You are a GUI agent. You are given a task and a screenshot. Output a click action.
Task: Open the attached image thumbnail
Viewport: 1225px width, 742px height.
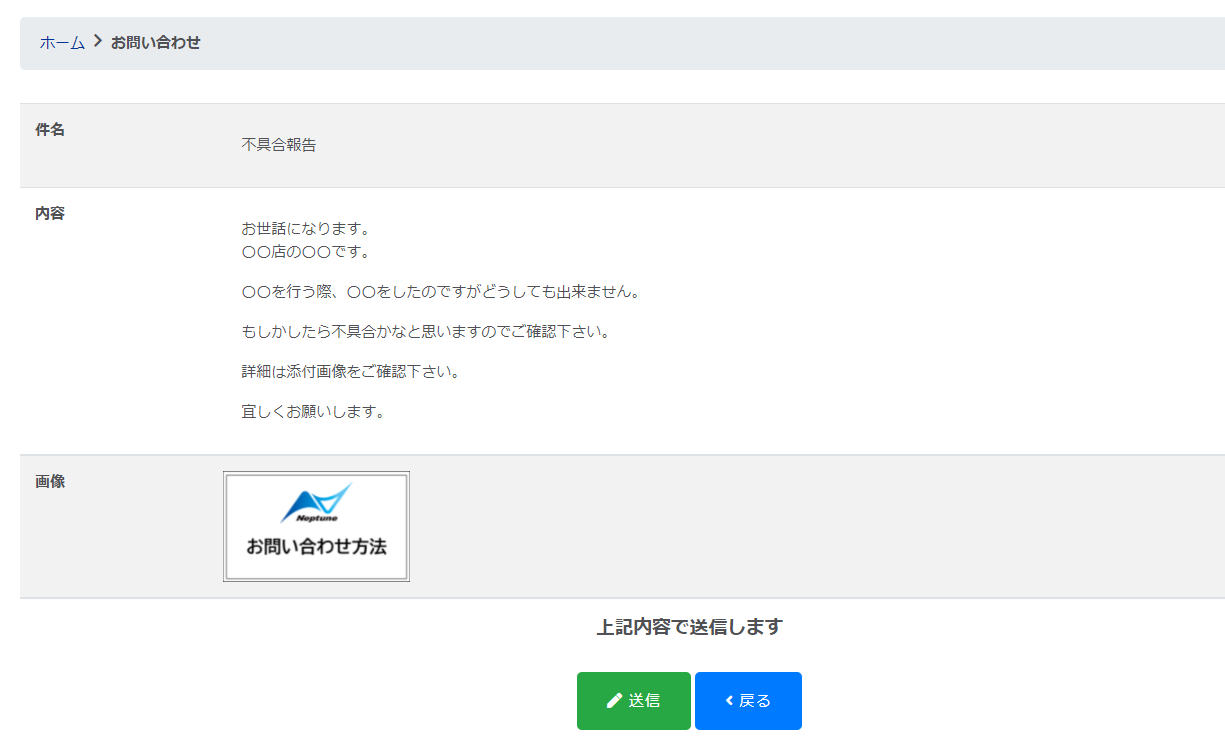(x=316, y=526)
